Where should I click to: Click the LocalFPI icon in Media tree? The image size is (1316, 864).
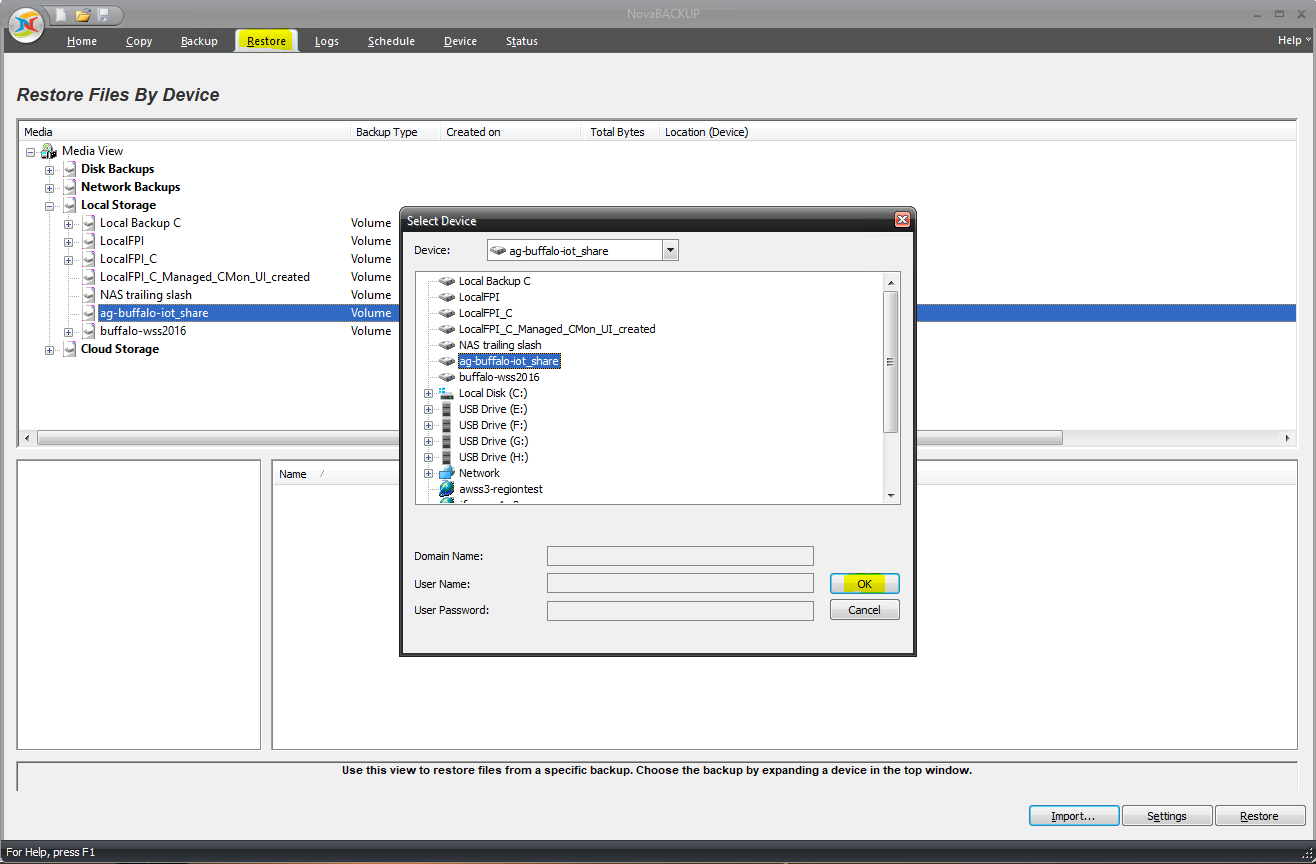[x=88, y=241]
